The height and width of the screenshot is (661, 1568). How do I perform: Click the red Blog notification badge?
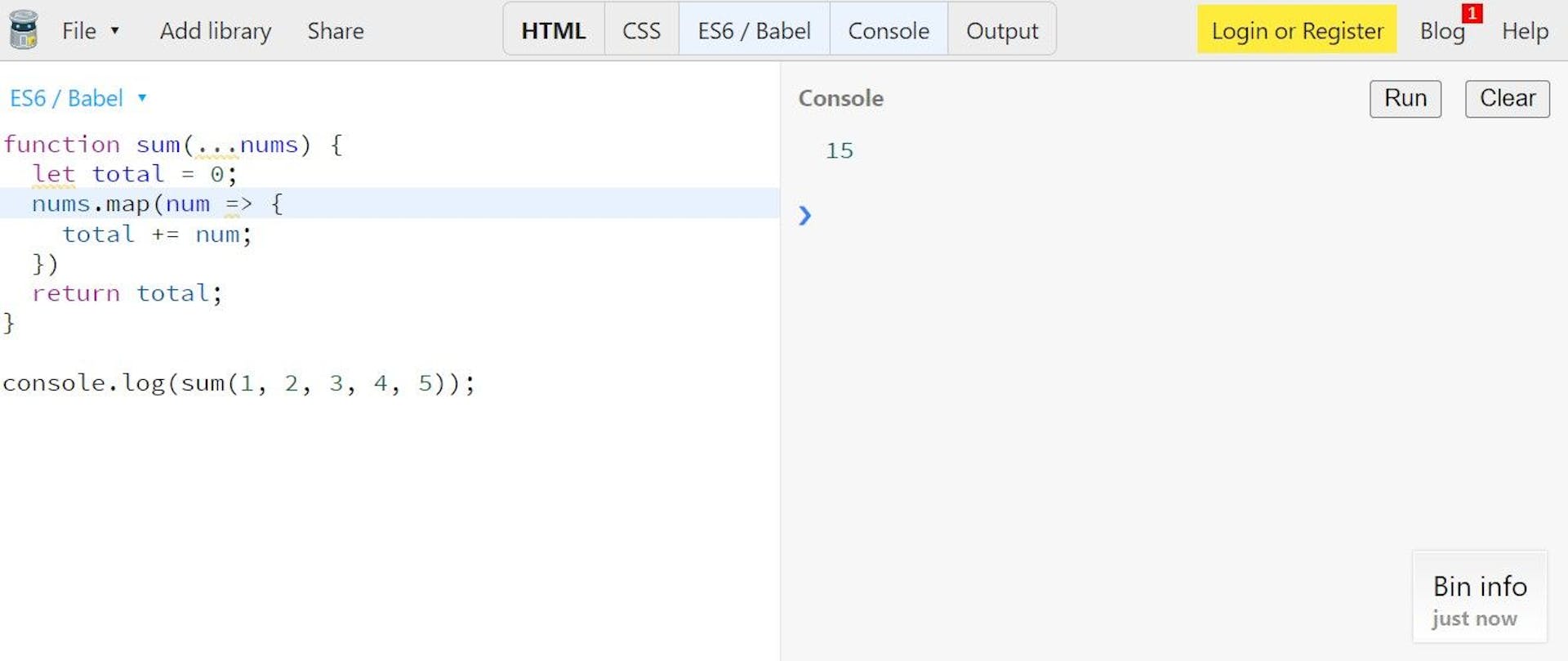(1472, 14)
